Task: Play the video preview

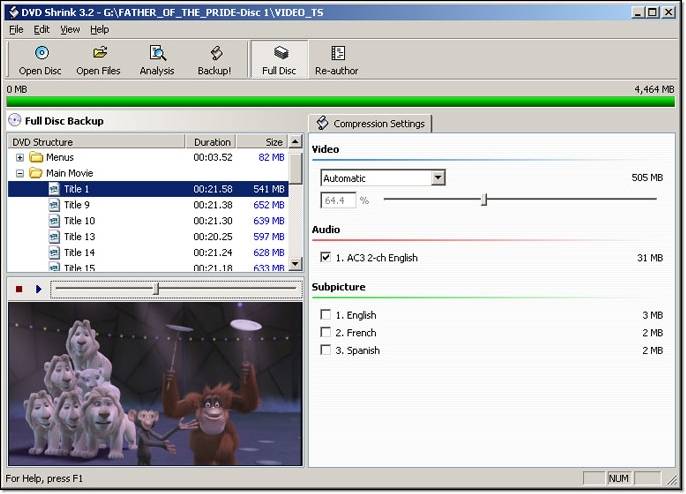Action: (38, 289)
